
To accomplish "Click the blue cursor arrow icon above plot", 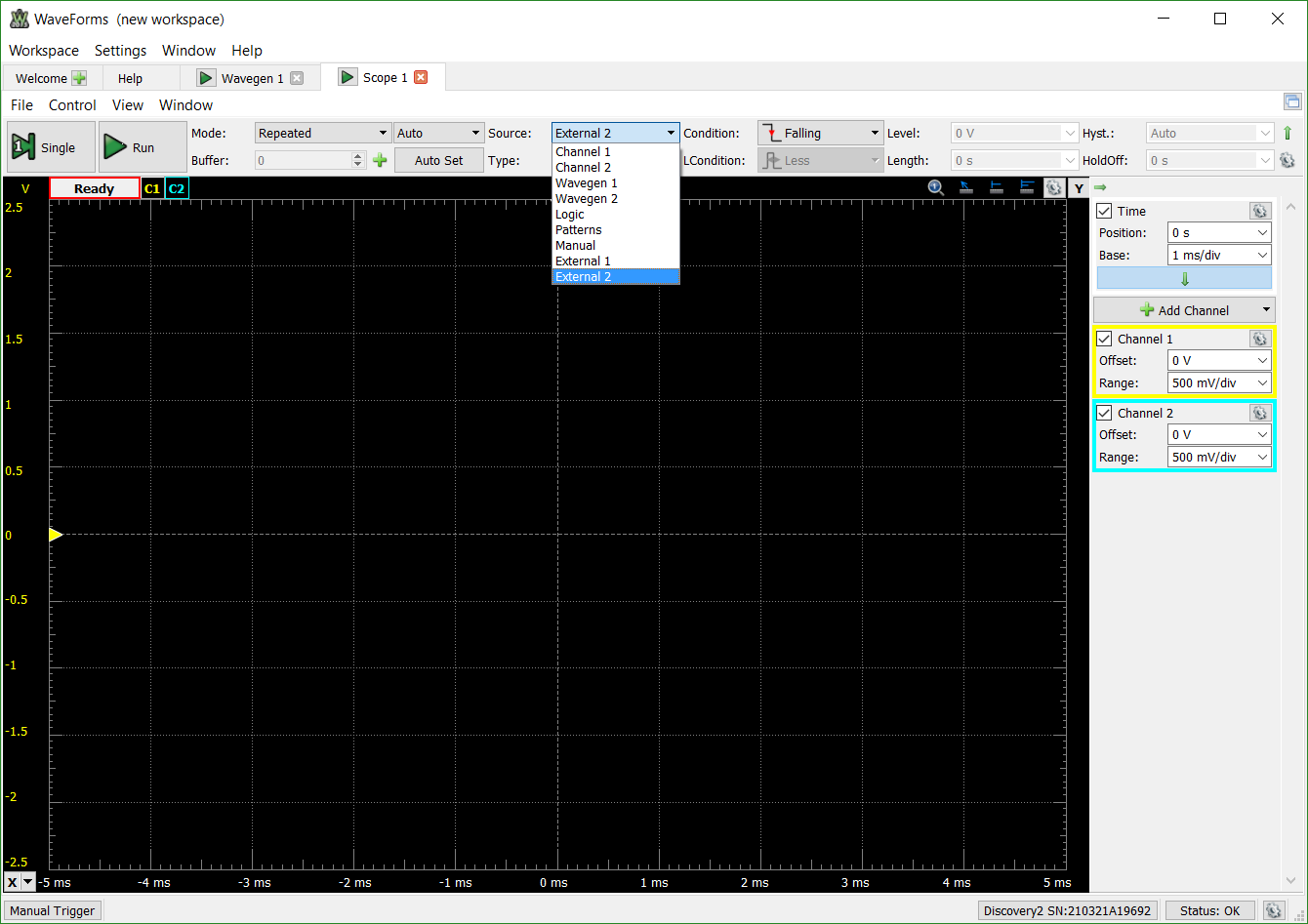I will [966, 188].
